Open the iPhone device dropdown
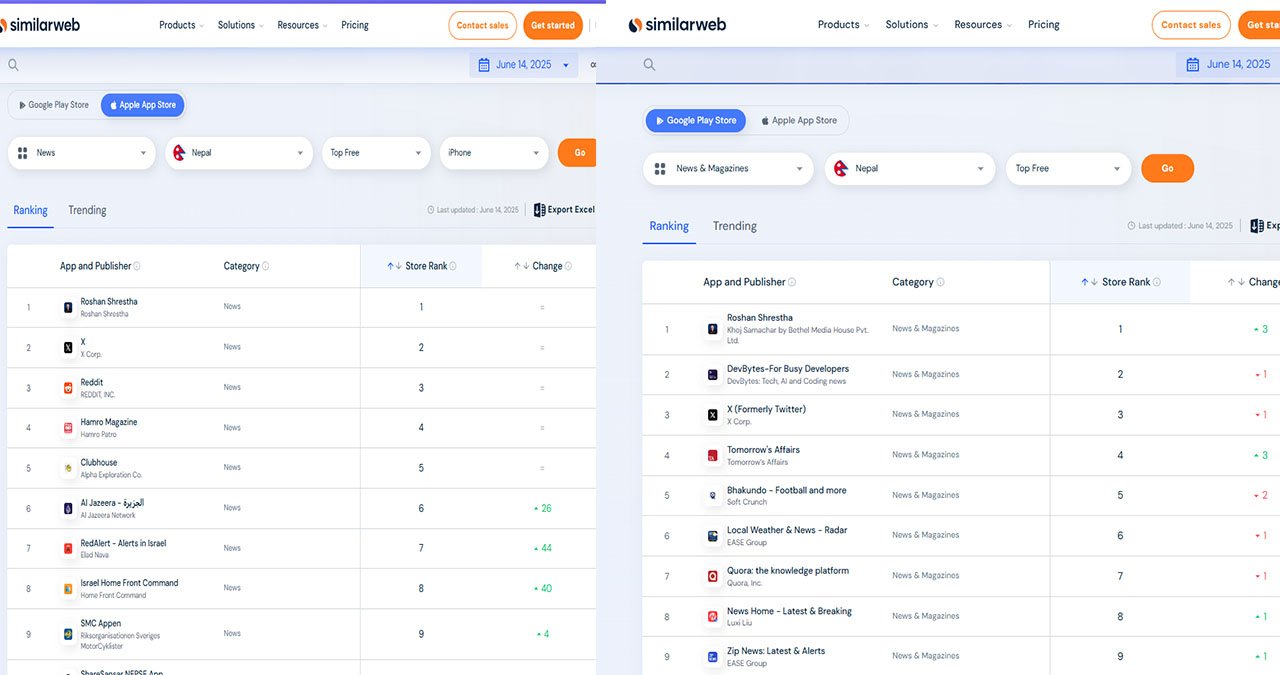Viewport: 1280px width, 675px height. click(494, 153)
